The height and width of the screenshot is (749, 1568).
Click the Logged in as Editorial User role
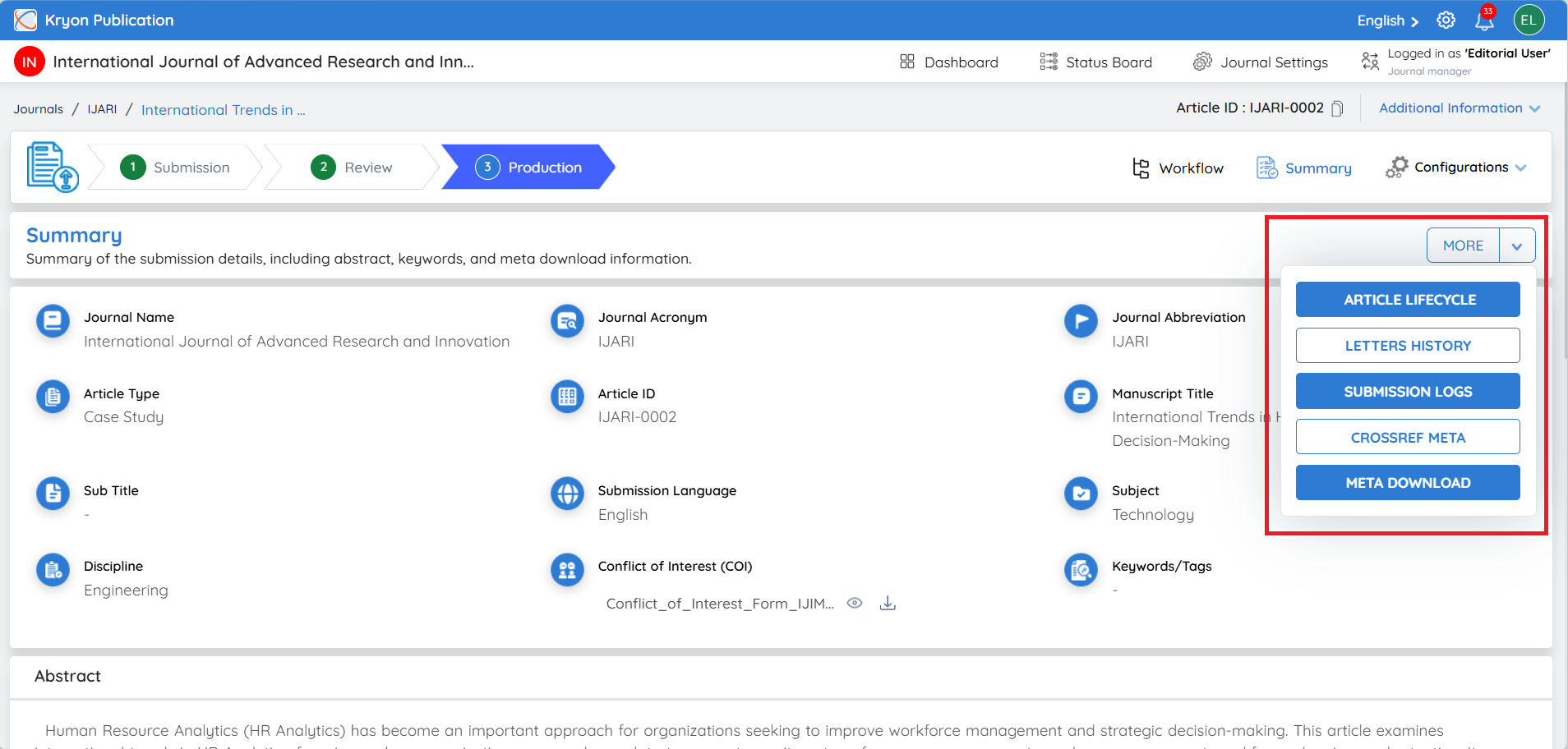pos(1456,62)
